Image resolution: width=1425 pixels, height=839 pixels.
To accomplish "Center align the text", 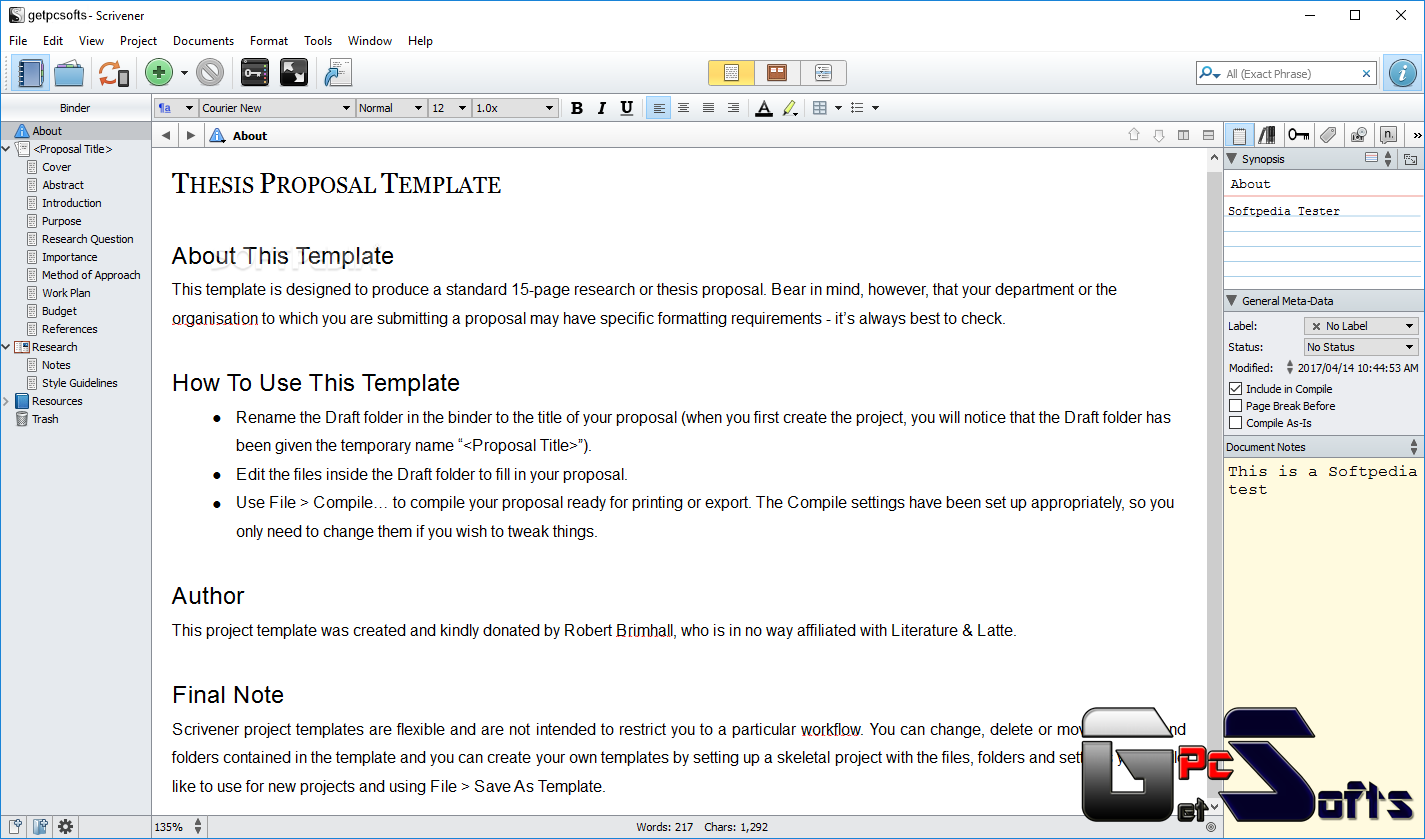I will pos(683,108).
